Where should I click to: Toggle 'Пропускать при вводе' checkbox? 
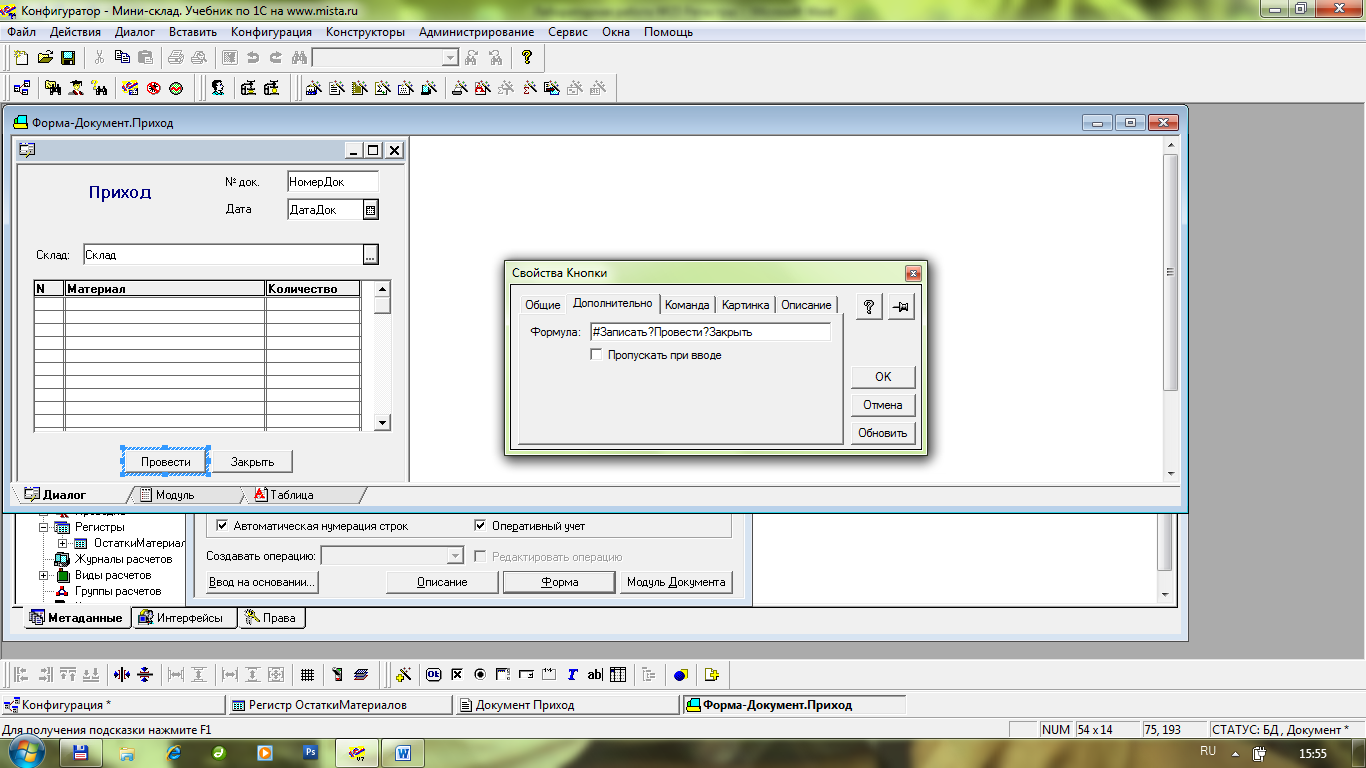click(x=597, y=355)
